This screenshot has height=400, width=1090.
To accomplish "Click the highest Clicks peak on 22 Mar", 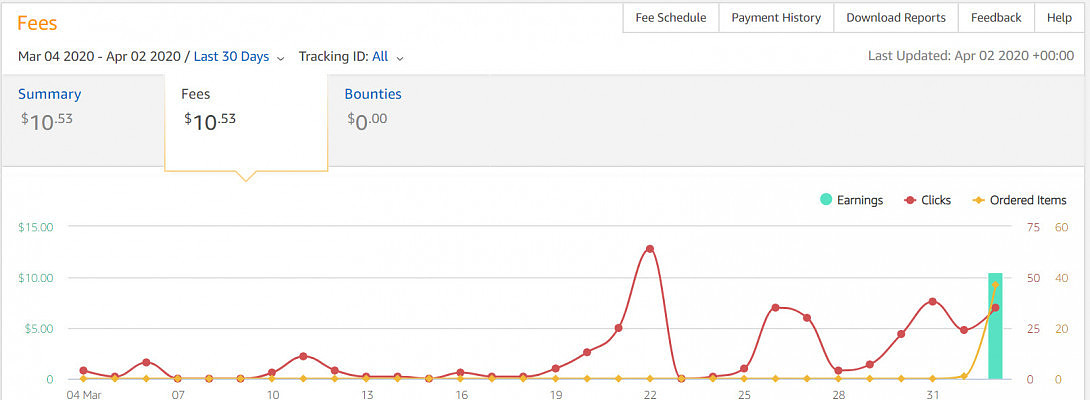I will point(650,248).
